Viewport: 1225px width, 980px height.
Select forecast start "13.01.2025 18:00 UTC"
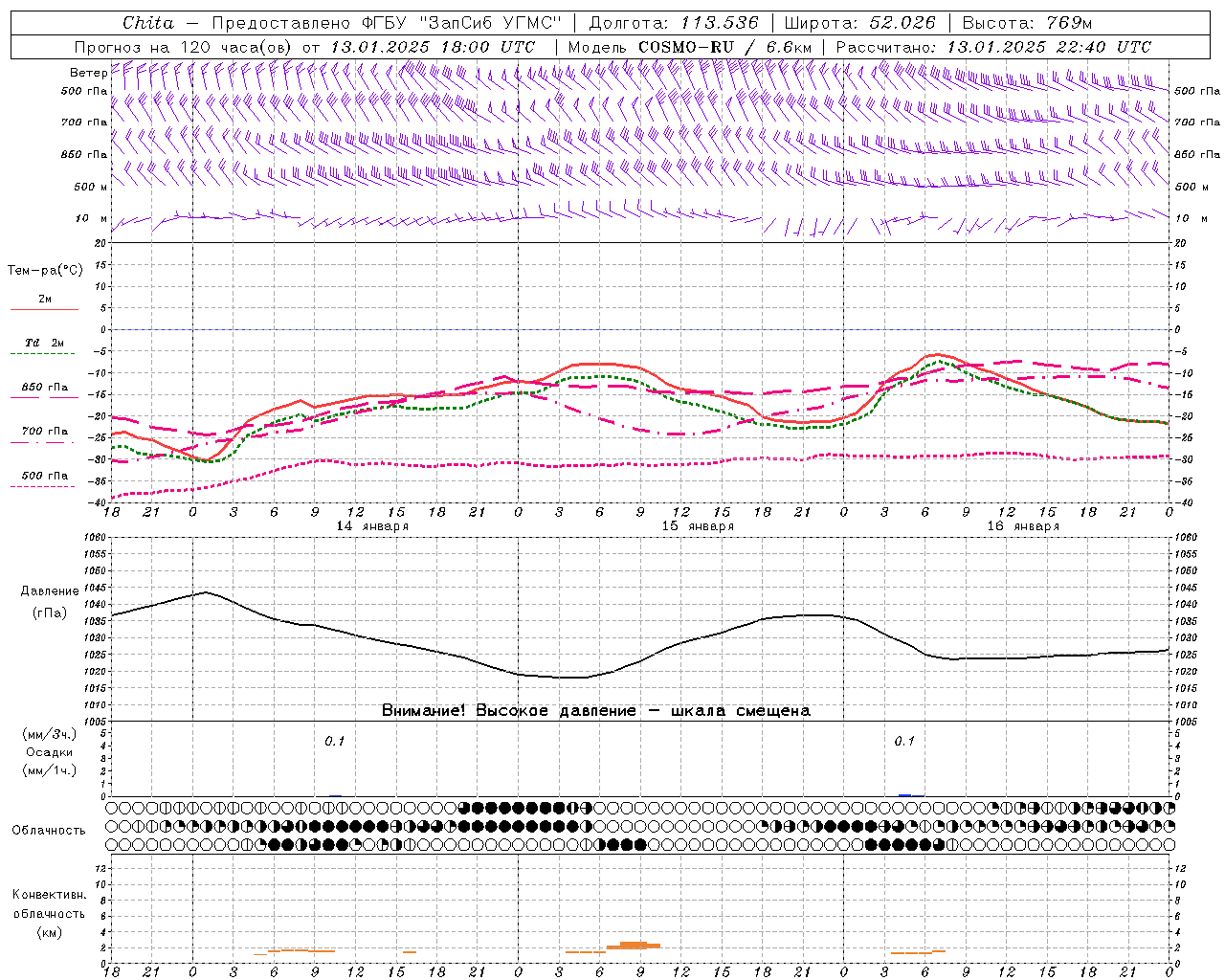click(x=433, y=47)
